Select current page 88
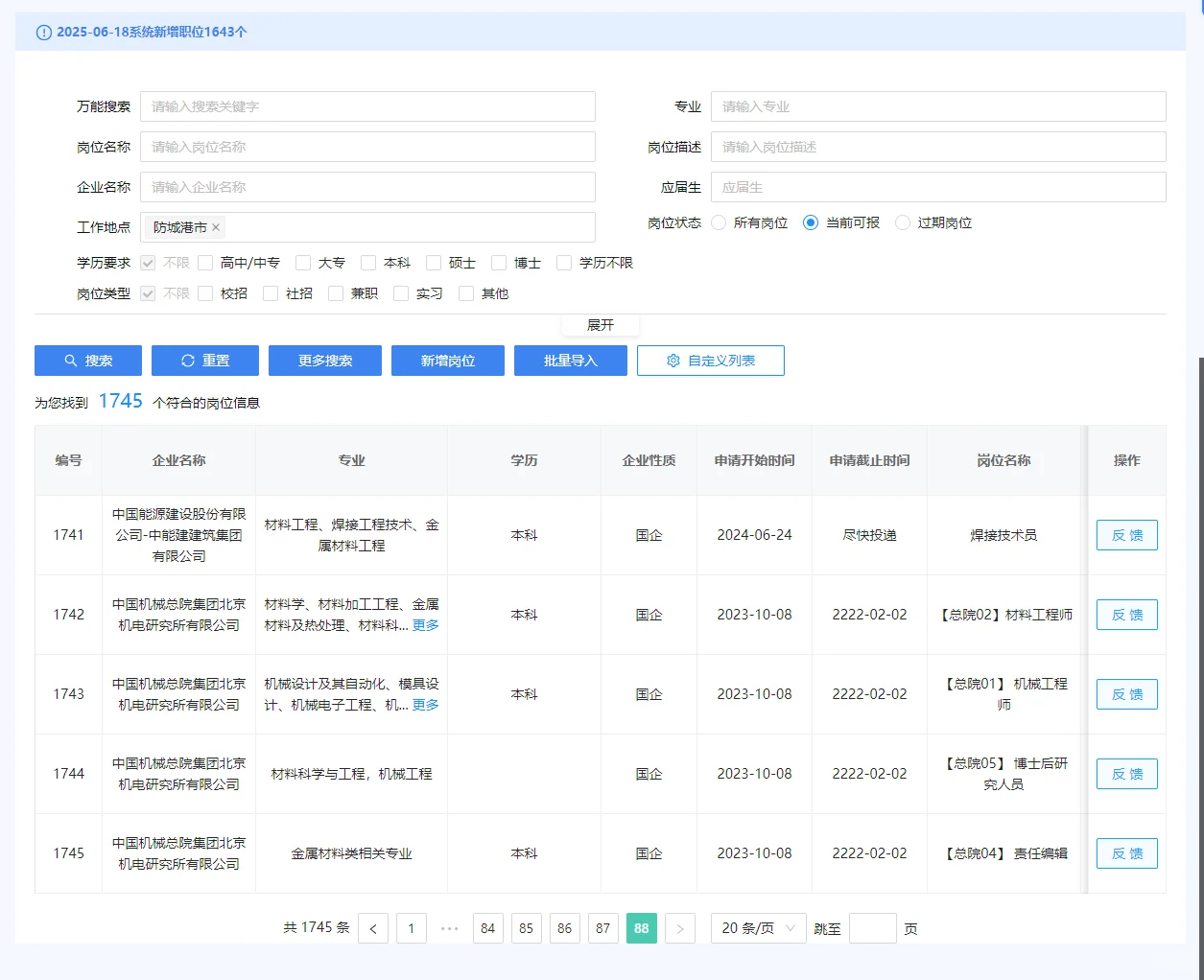1204x980 pixels. [x=642, y=928]
